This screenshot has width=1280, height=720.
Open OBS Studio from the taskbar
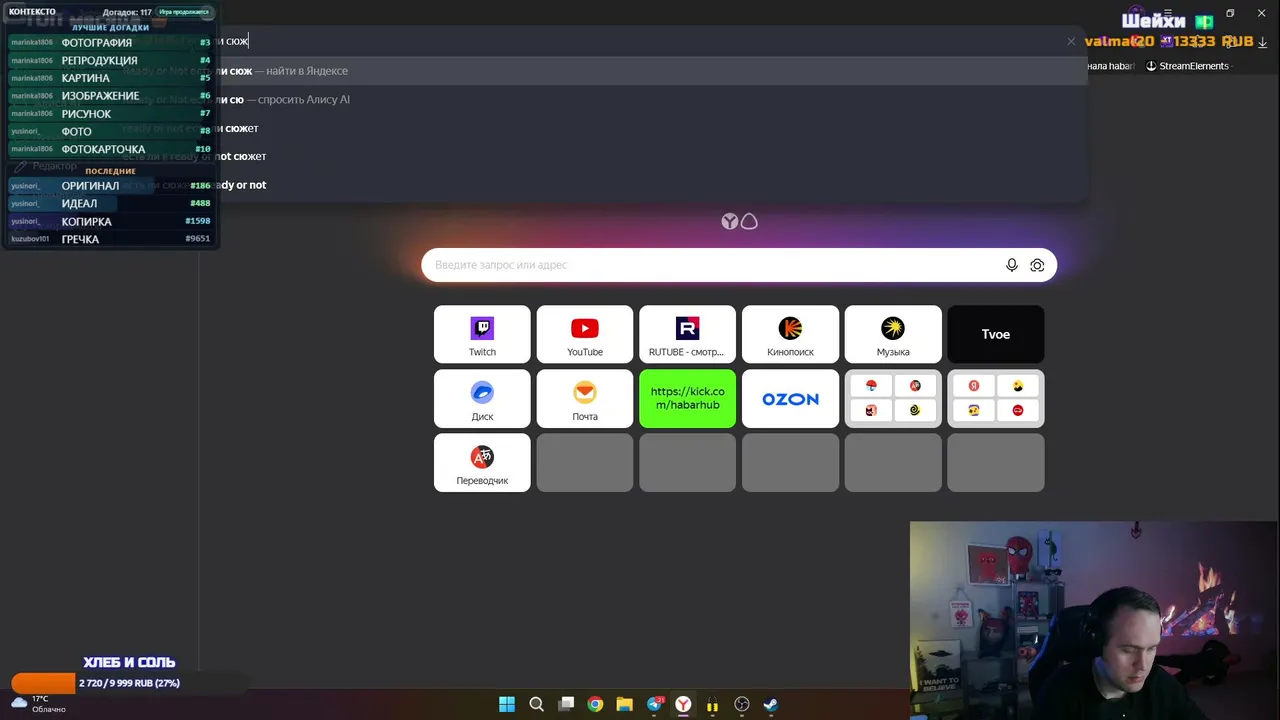coord(742,704)
